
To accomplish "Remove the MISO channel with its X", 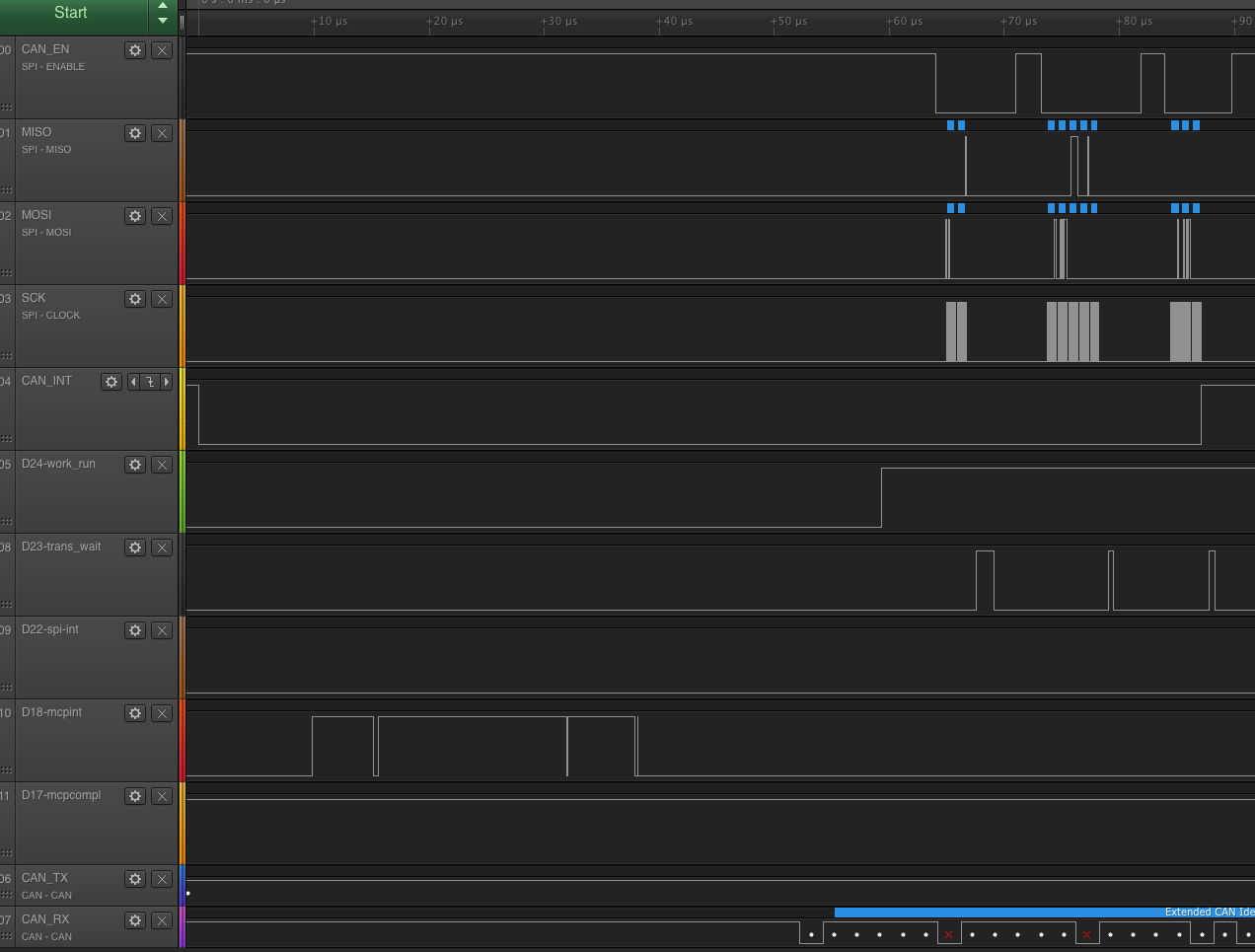I will (162, 133).
